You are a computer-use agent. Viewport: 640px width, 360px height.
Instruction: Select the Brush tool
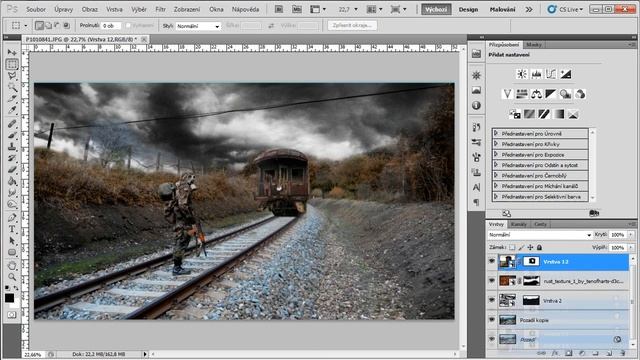12,136
